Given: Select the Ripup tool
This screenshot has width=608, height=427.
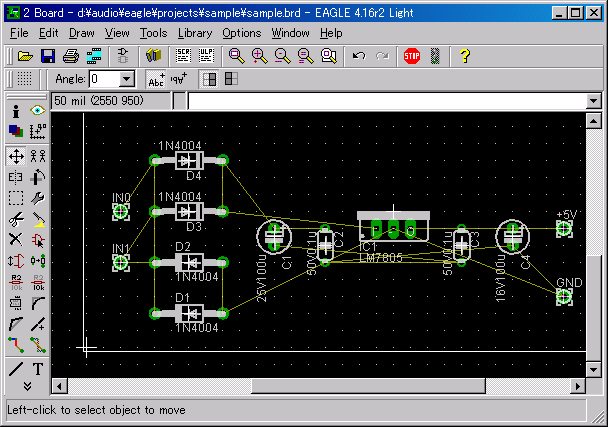Looking at the screenshot, I should 38,345.
